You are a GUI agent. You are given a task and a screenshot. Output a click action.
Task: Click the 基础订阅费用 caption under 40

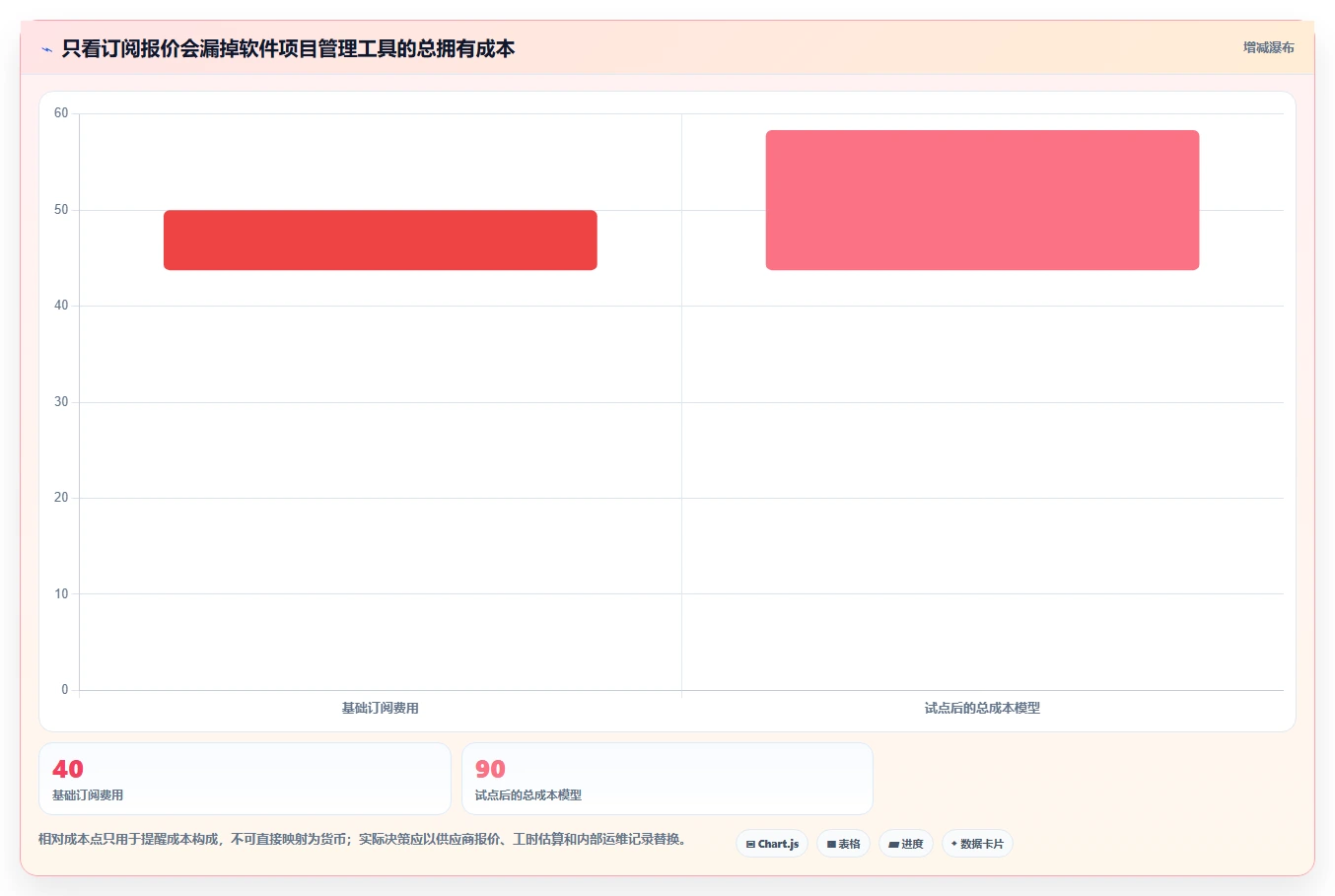[88, 795]
